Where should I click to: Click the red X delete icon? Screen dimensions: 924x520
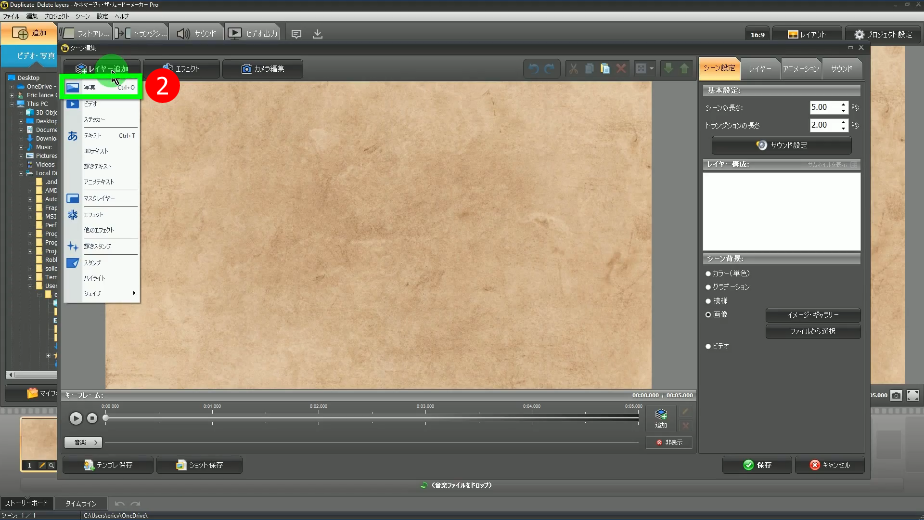621,69
